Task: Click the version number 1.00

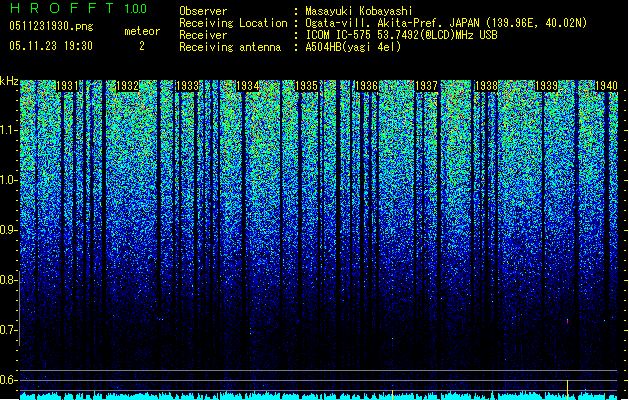Action: coord(136,9)
